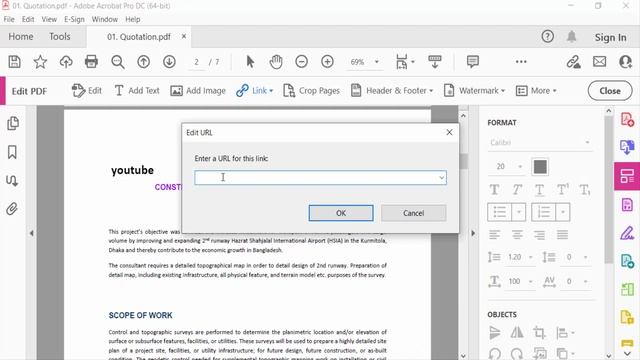
Task: Select the Hand pan tool
Action: click(x=276, y=62)
